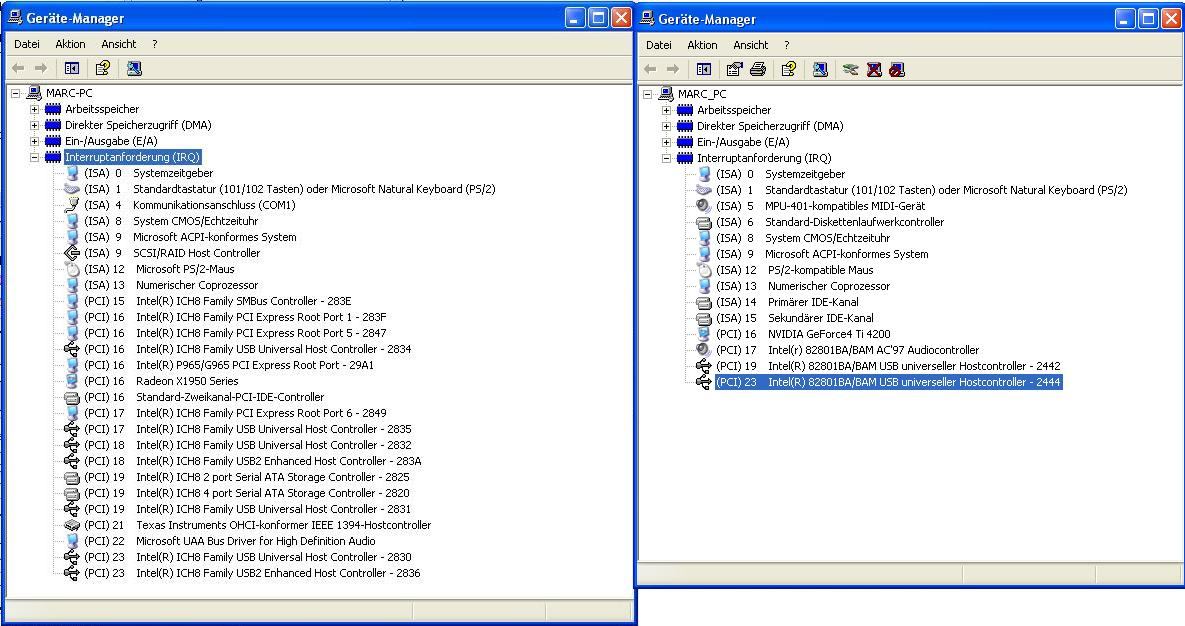Open the Ansicht menu in right window

[750, 45]
